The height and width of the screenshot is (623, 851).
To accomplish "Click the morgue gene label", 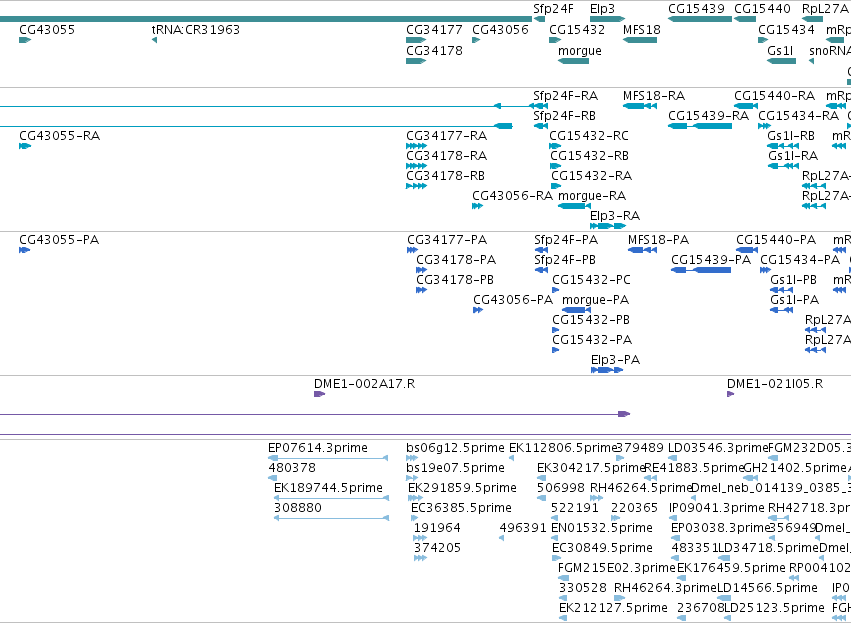I will [580, 50].
